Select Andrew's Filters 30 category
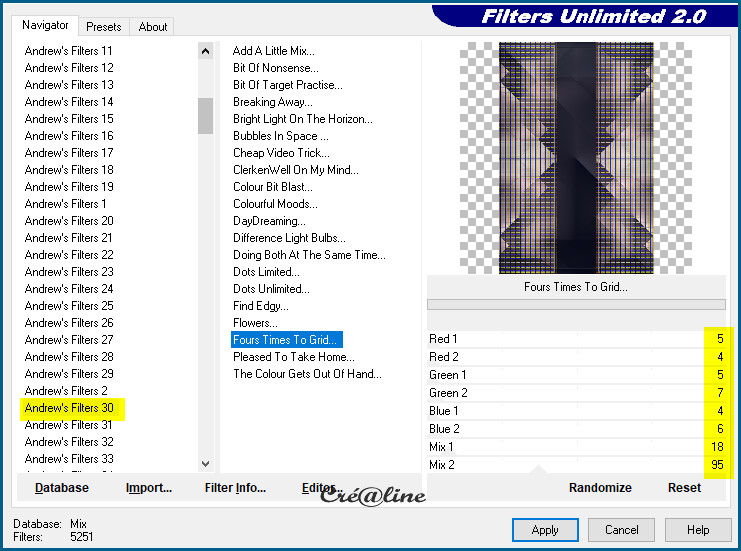This screenshot has width=741, height=551. pos(70,408)
